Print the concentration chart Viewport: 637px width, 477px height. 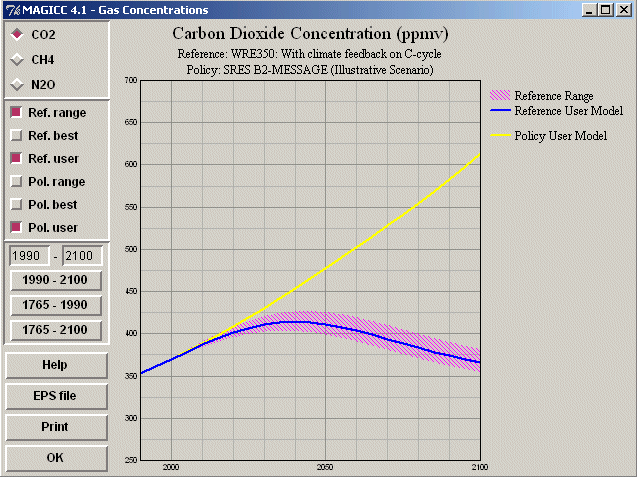[55, 426]
